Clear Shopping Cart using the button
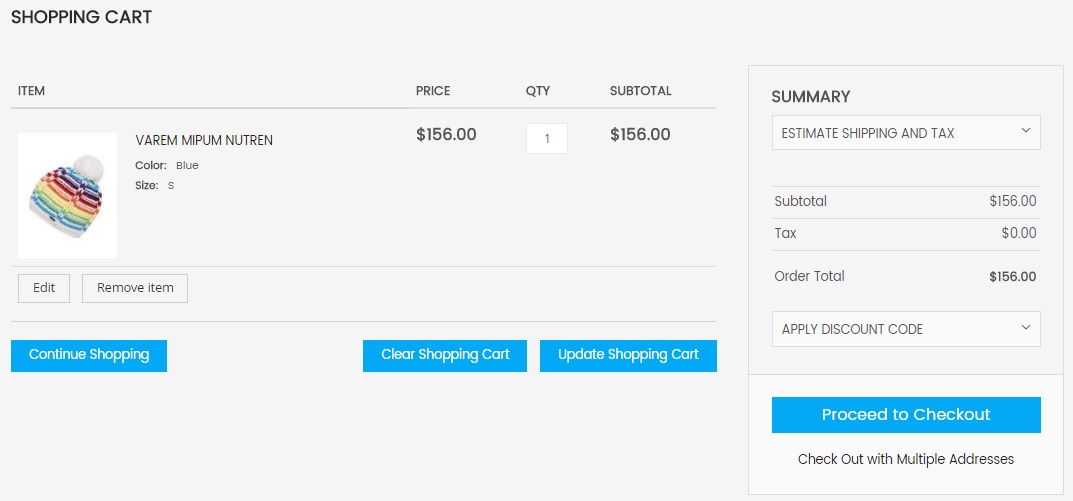 coord(445,355)
